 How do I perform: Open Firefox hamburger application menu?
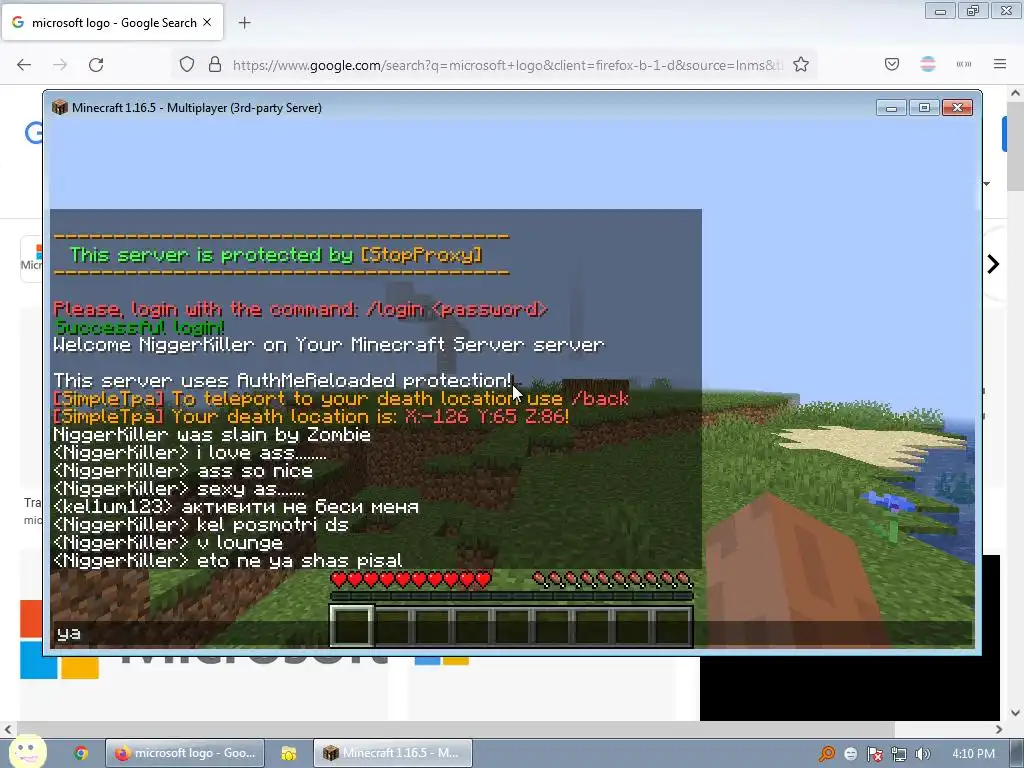click(x=1000, y=64)
